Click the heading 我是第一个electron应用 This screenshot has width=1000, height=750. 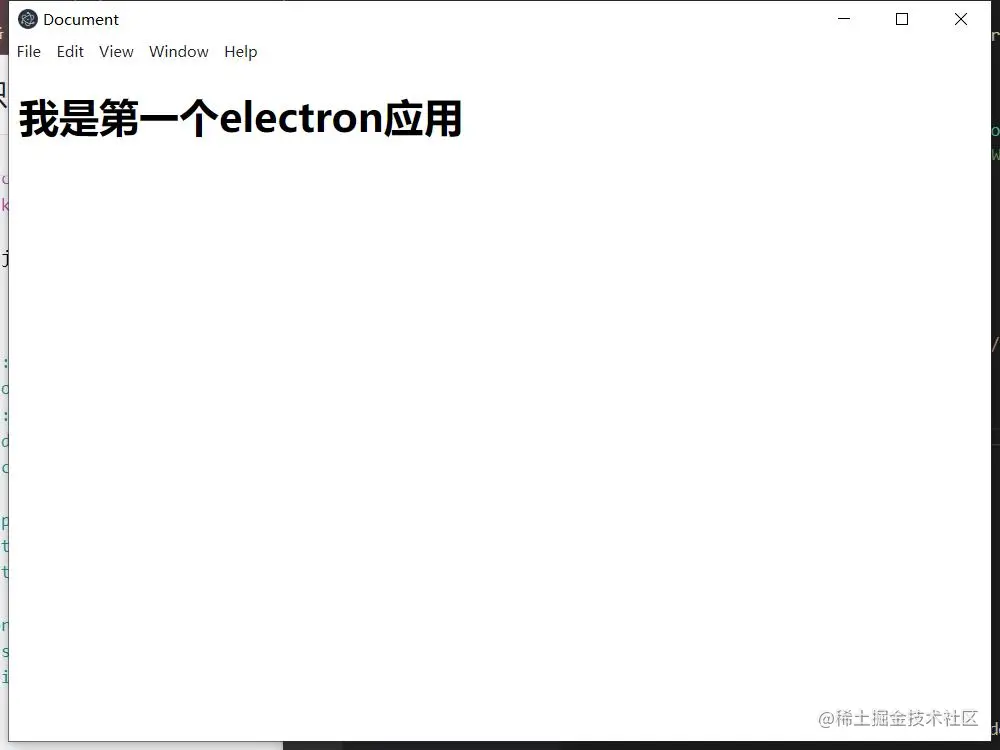tap(240, 119)
